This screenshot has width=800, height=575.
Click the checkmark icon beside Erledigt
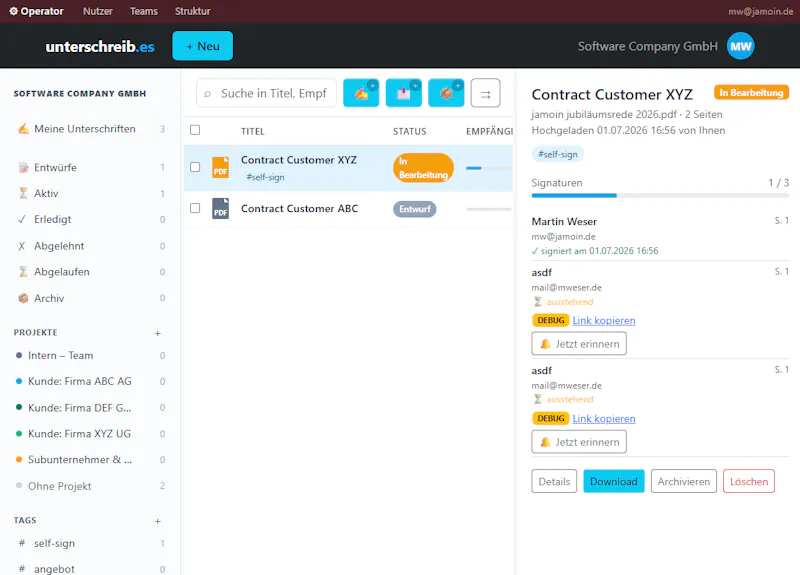pos(22,219)
